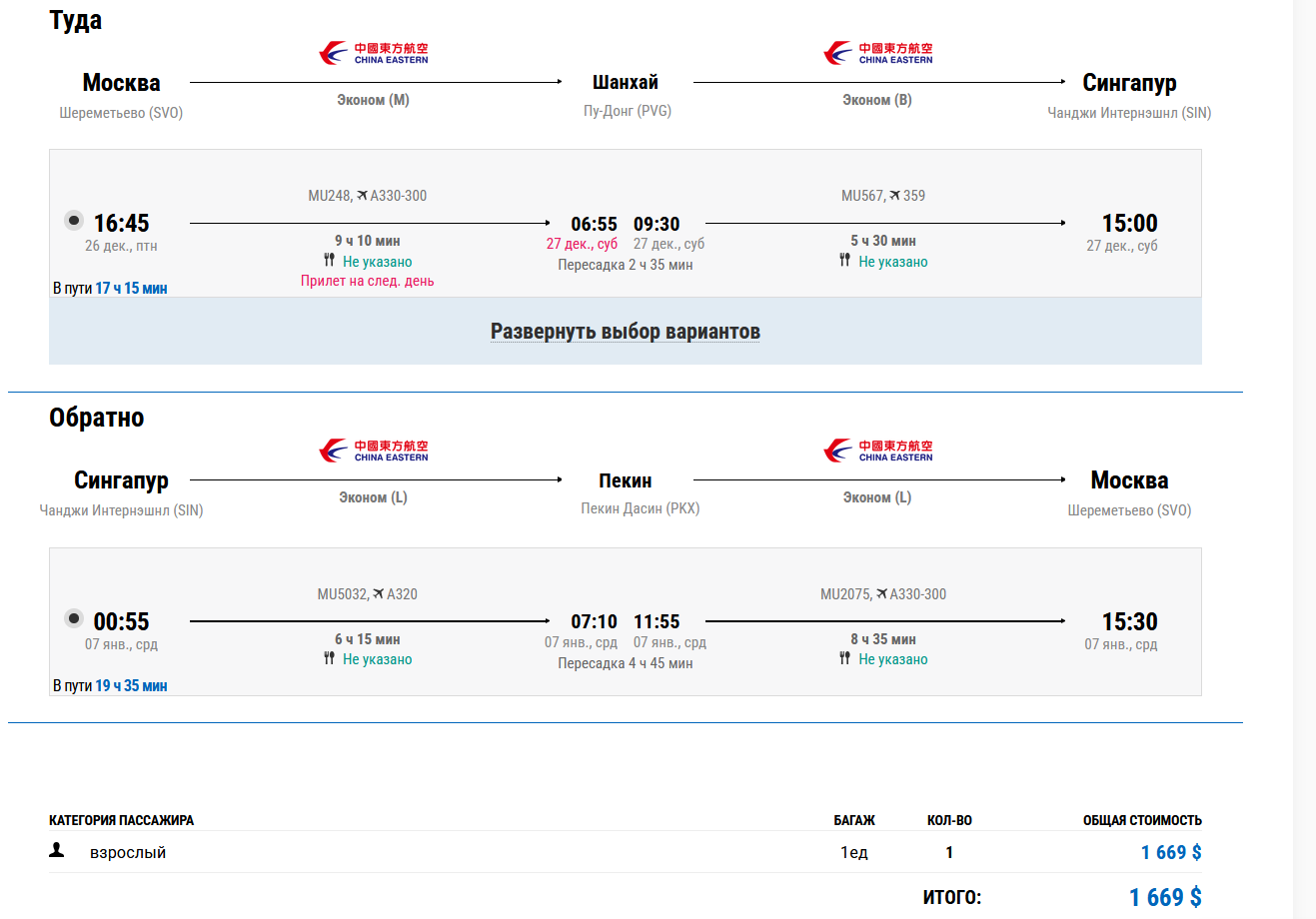Click return travel time "19 ч 35 мин"
1316x919 pixels.
(x=131, y=686)
